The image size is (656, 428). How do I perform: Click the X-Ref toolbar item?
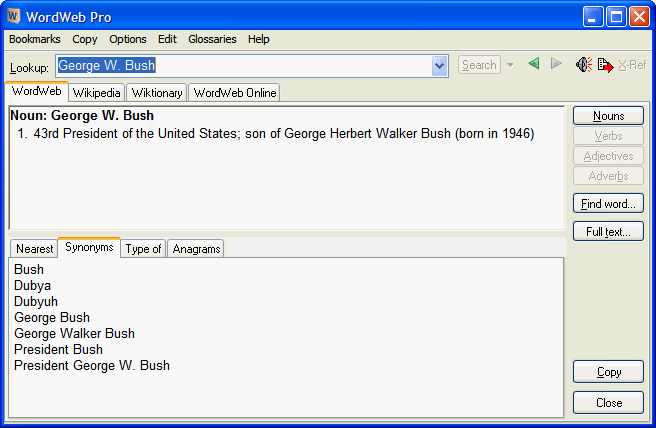tap(632, 65)
